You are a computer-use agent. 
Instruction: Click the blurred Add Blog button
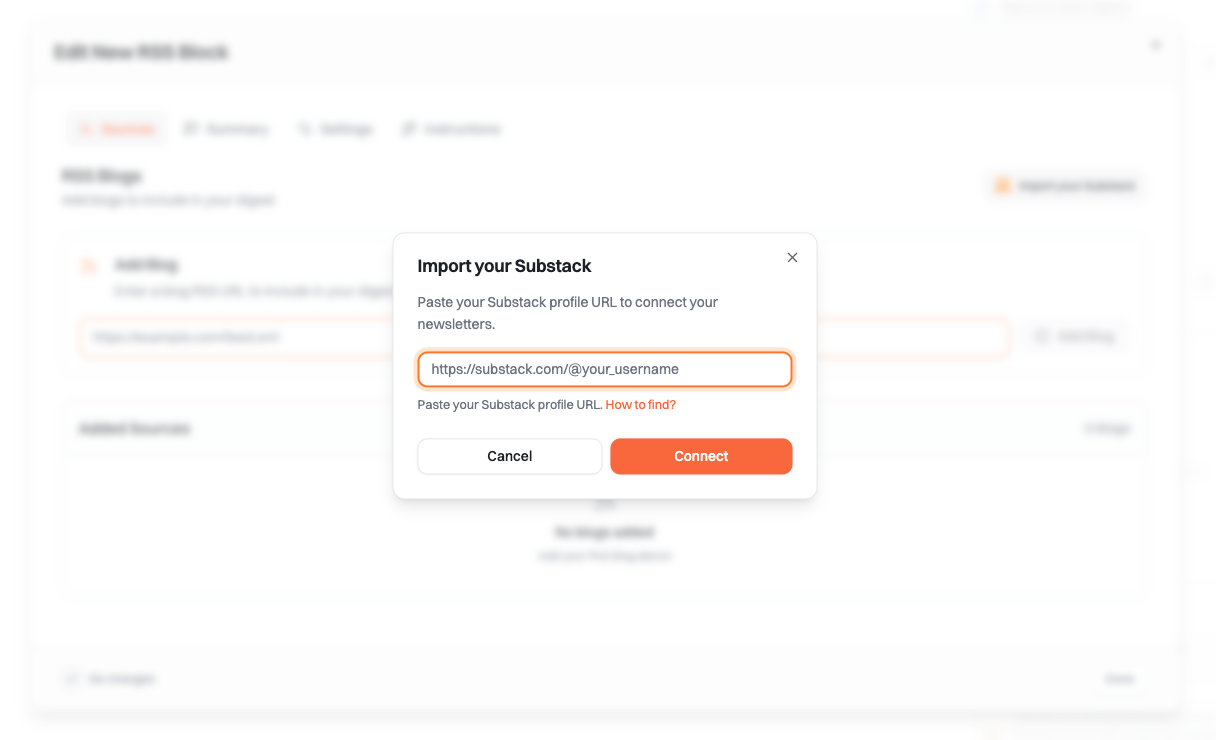1075,338
